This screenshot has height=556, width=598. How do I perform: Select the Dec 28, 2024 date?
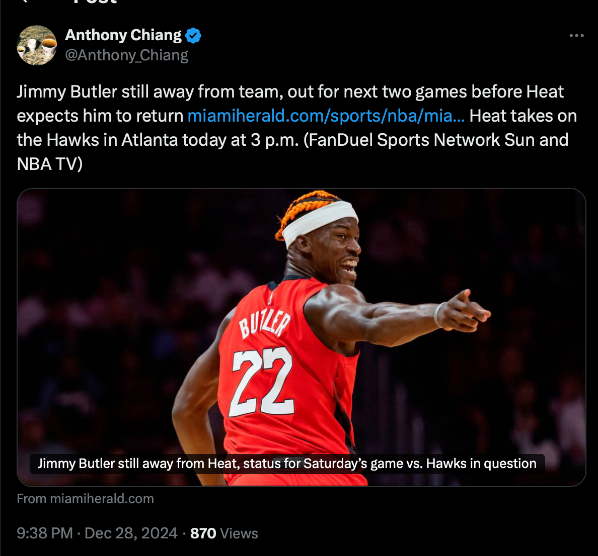tap(131, 533)
